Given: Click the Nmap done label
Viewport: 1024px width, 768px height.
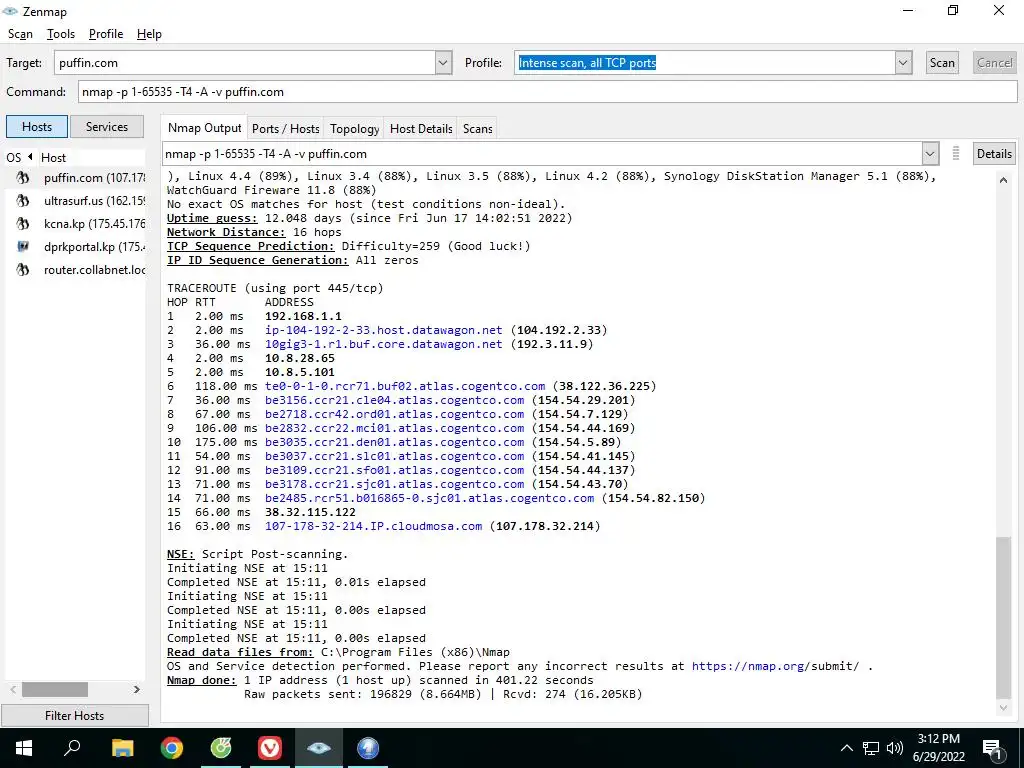Looking at the screenshot, I should coord(202,680).
